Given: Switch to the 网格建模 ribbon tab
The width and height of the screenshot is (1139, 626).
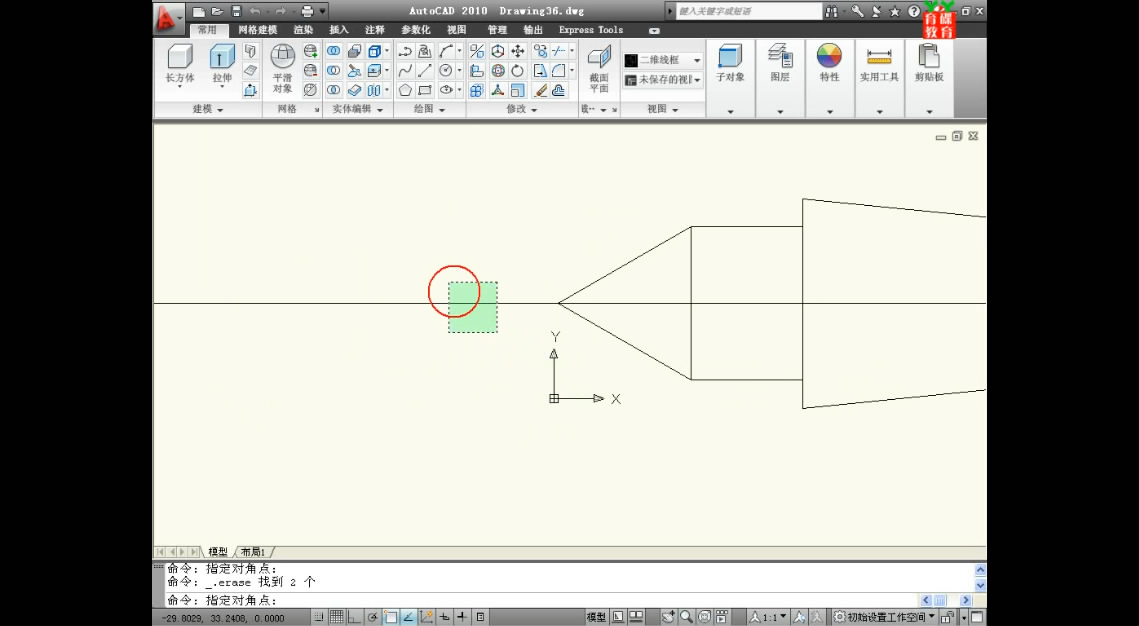Looking at the screenshot, I should click(258, 30).
